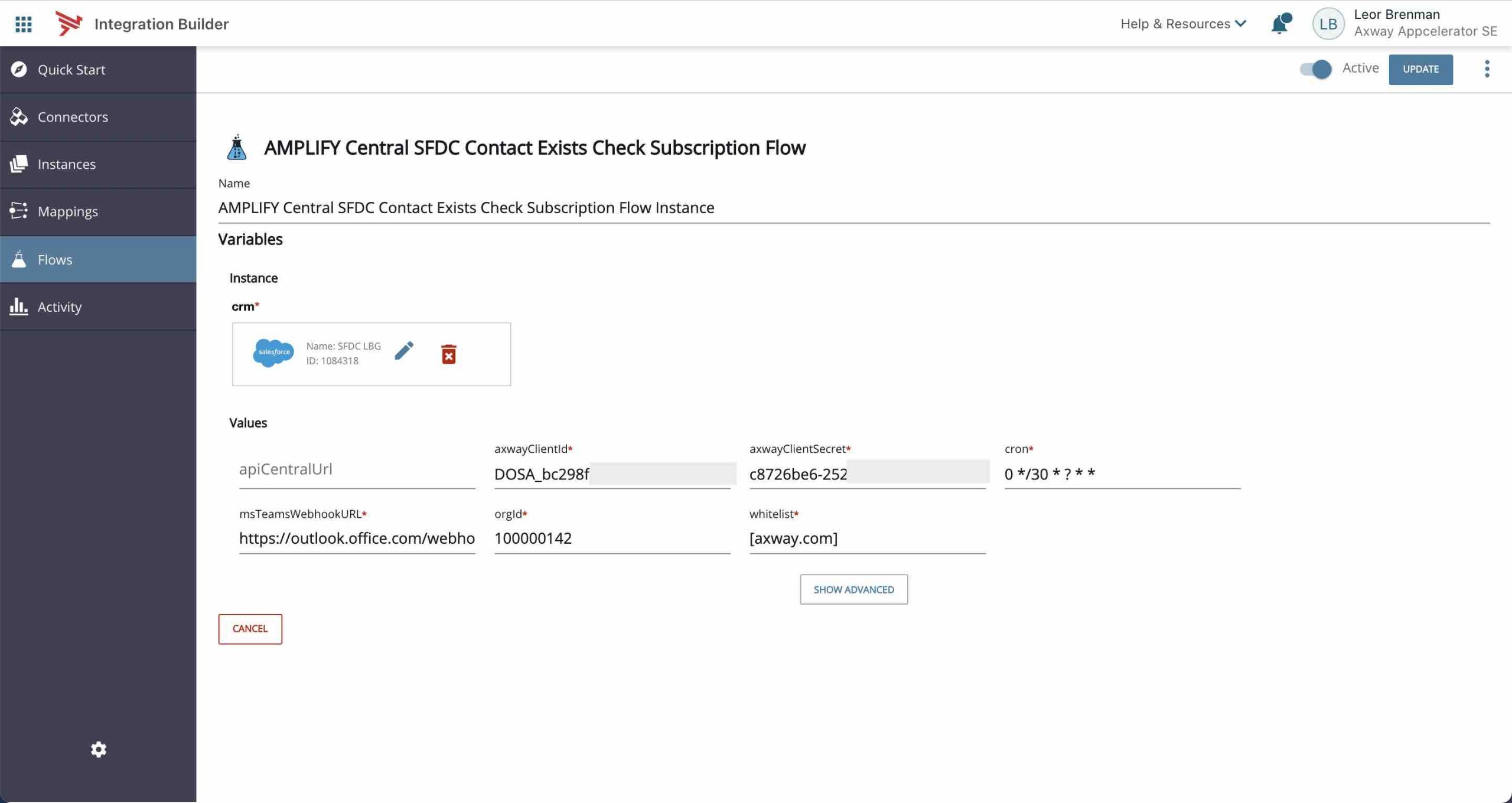Viewport: 1512px width, 803px height.
Task: Click the axwayClientId input field
Action: tap(612, 474)
